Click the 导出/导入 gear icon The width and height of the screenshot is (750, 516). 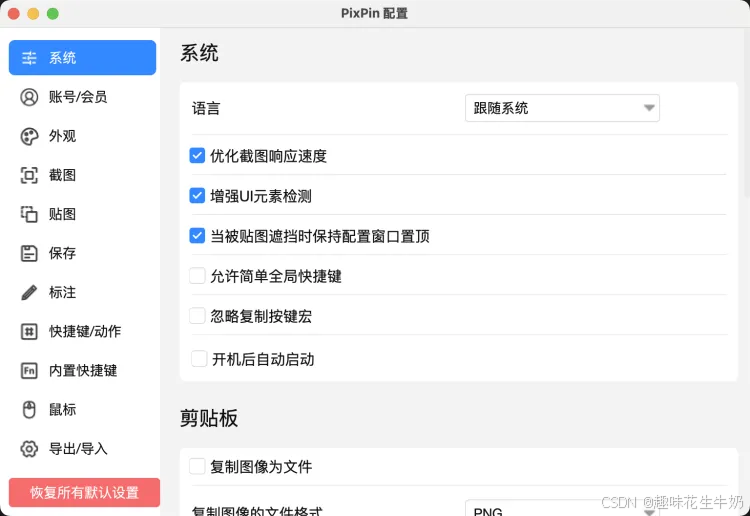coord(29,449)
